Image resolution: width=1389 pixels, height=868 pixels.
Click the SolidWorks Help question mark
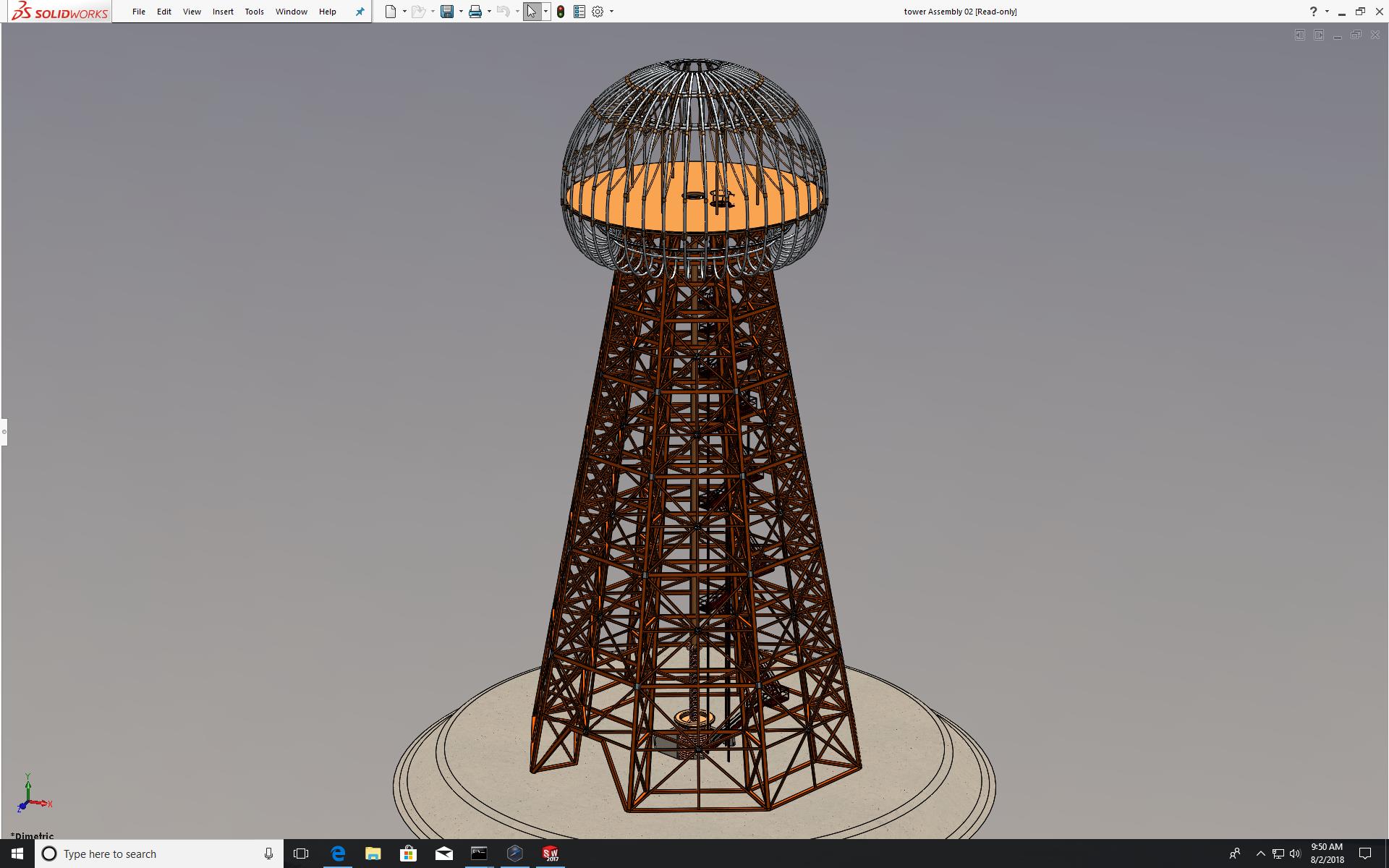[1313, 12]
